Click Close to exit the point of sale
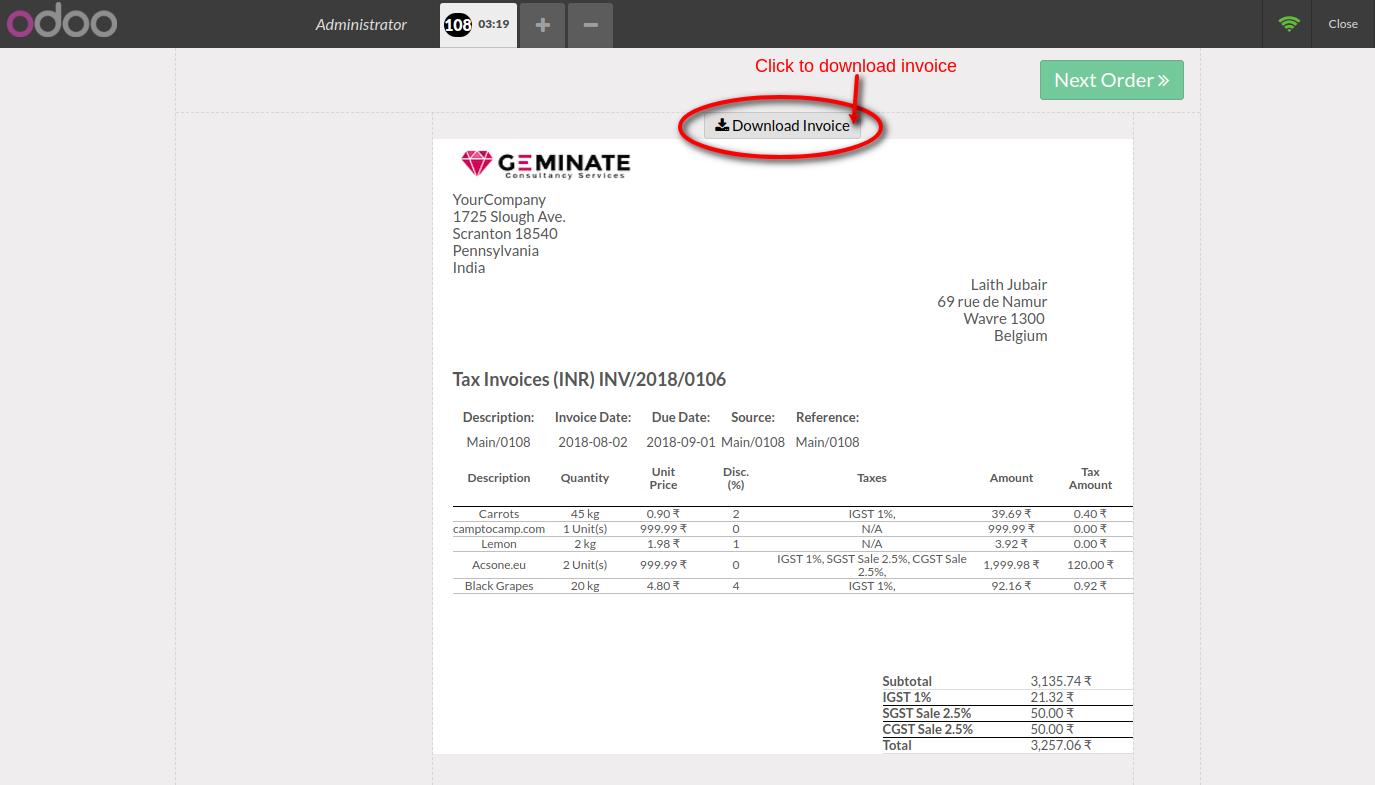Screen dimensions: 1375x785 coord(1343,23)
